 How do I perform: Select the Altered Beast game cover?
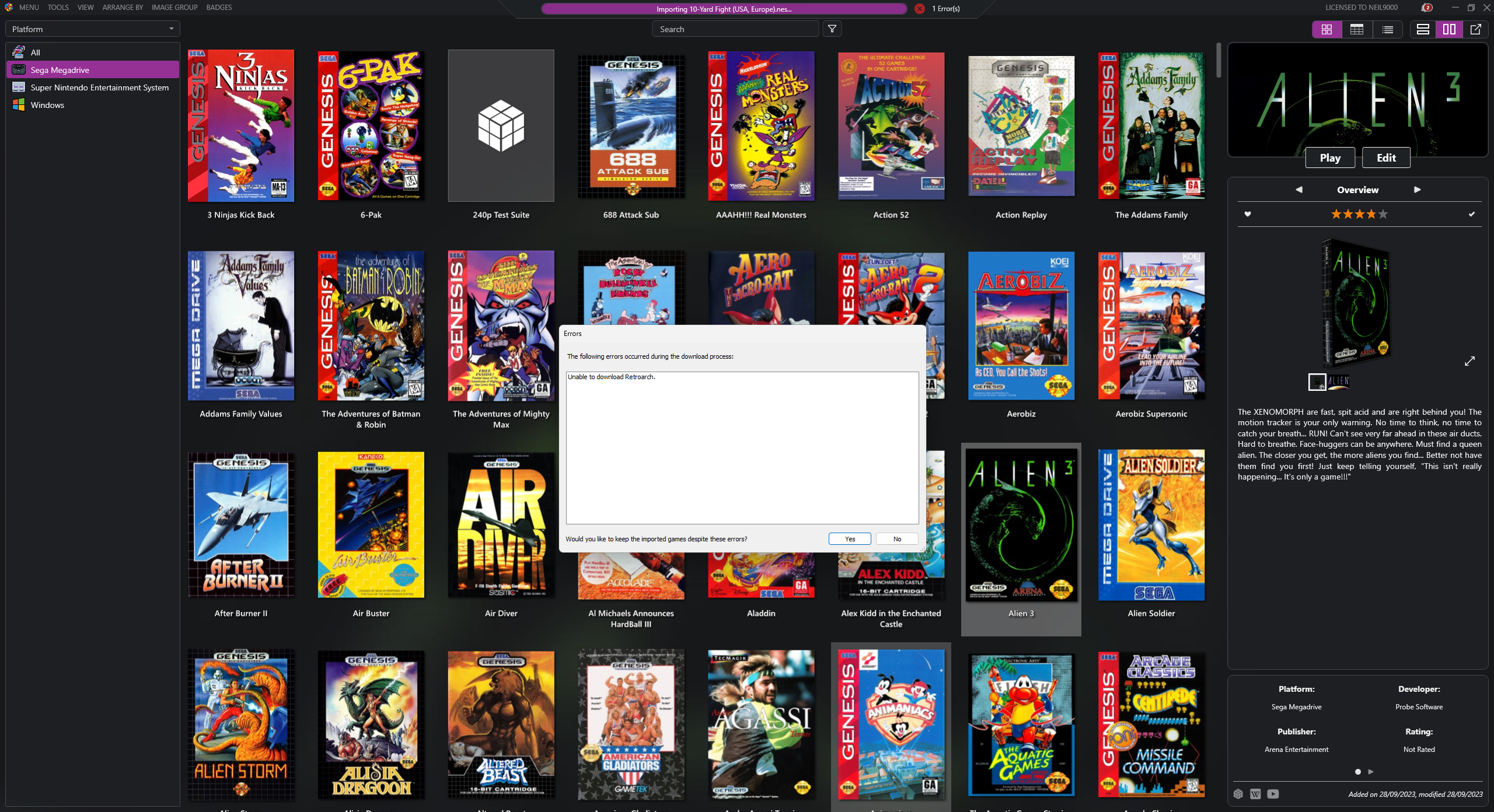pos(501,724)
